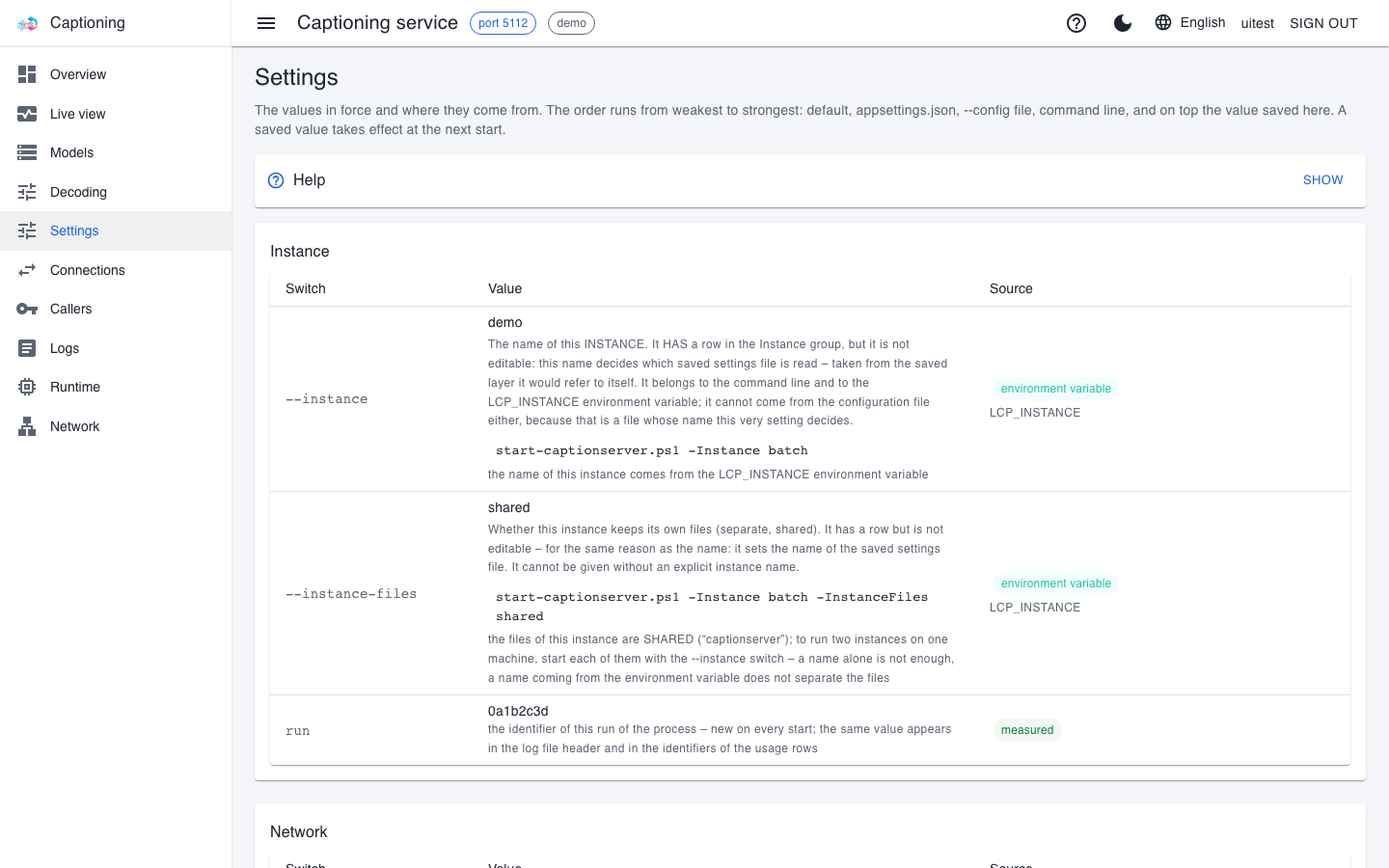This screenshot has height=868, width=1389.
Task: Click the Callers key icon
Action: tap(27, 309)
